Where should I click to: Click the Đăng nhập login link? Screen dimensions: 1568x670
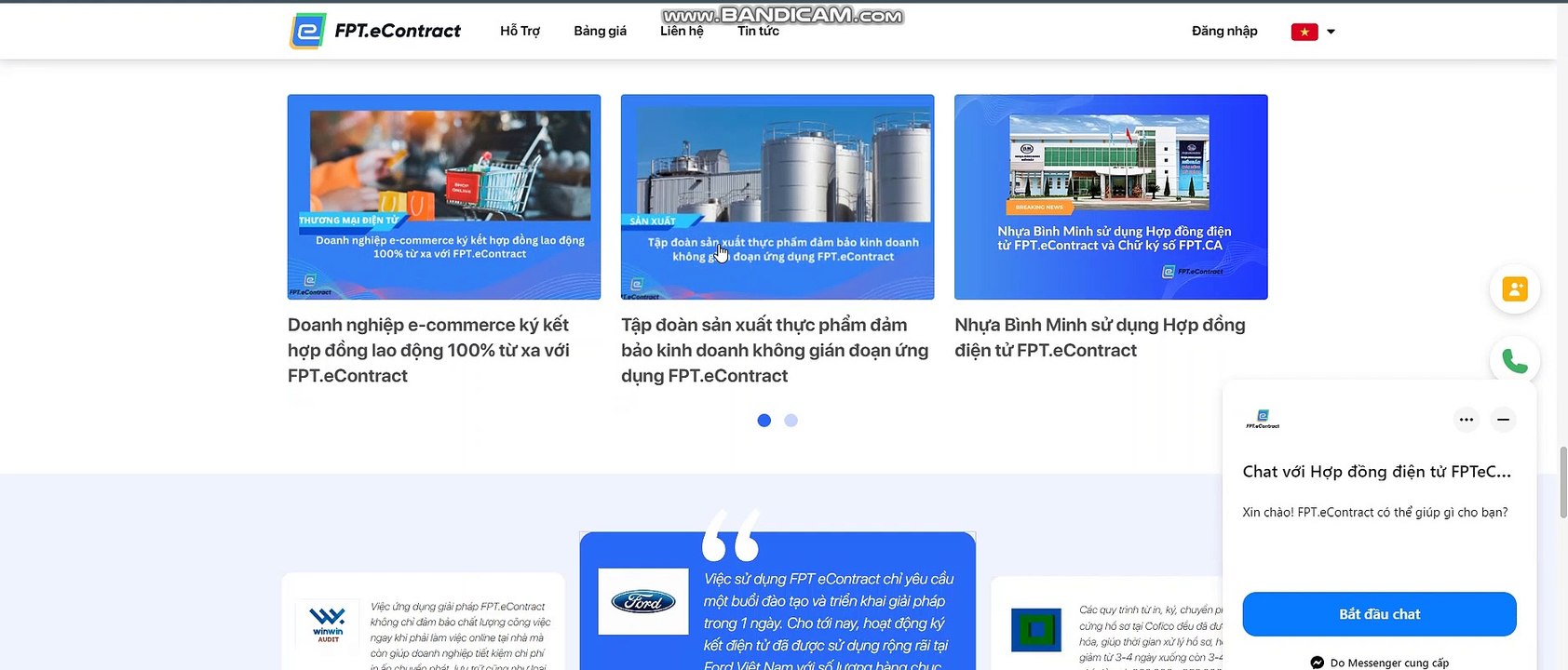click(1224, 31)
